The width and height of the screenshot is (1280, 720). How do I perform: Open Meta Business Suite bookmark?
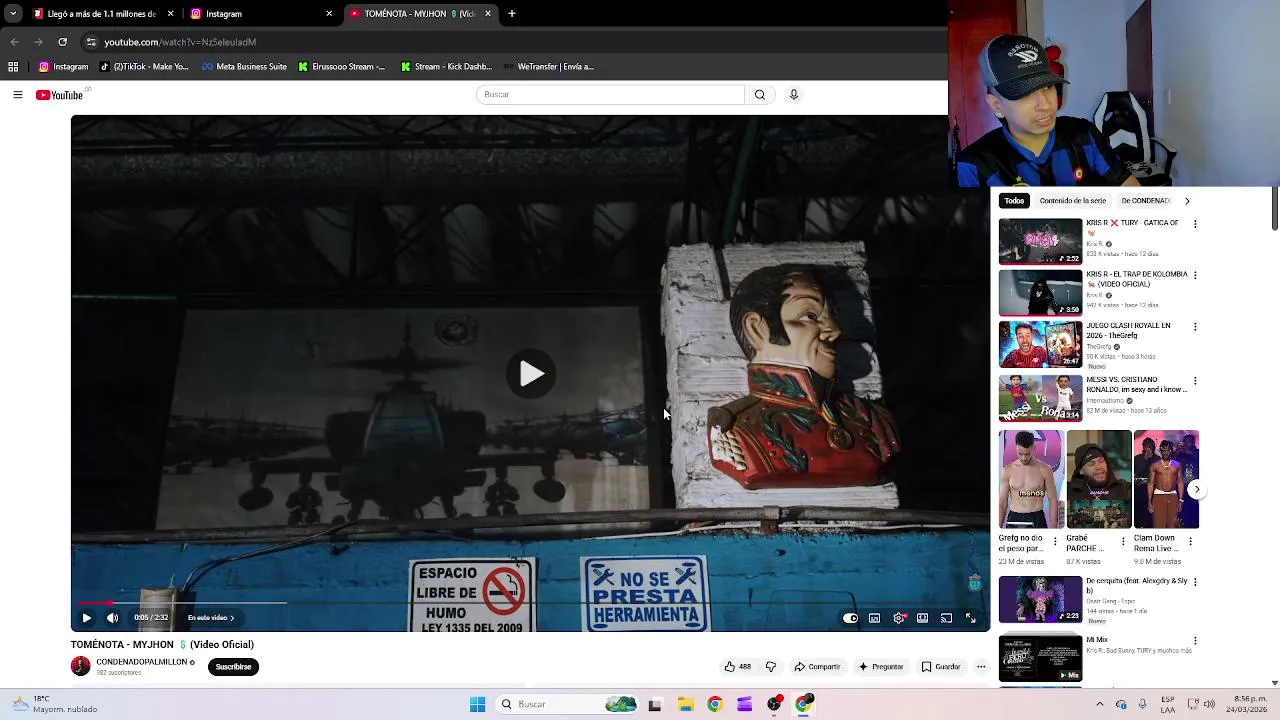point(244,67)
